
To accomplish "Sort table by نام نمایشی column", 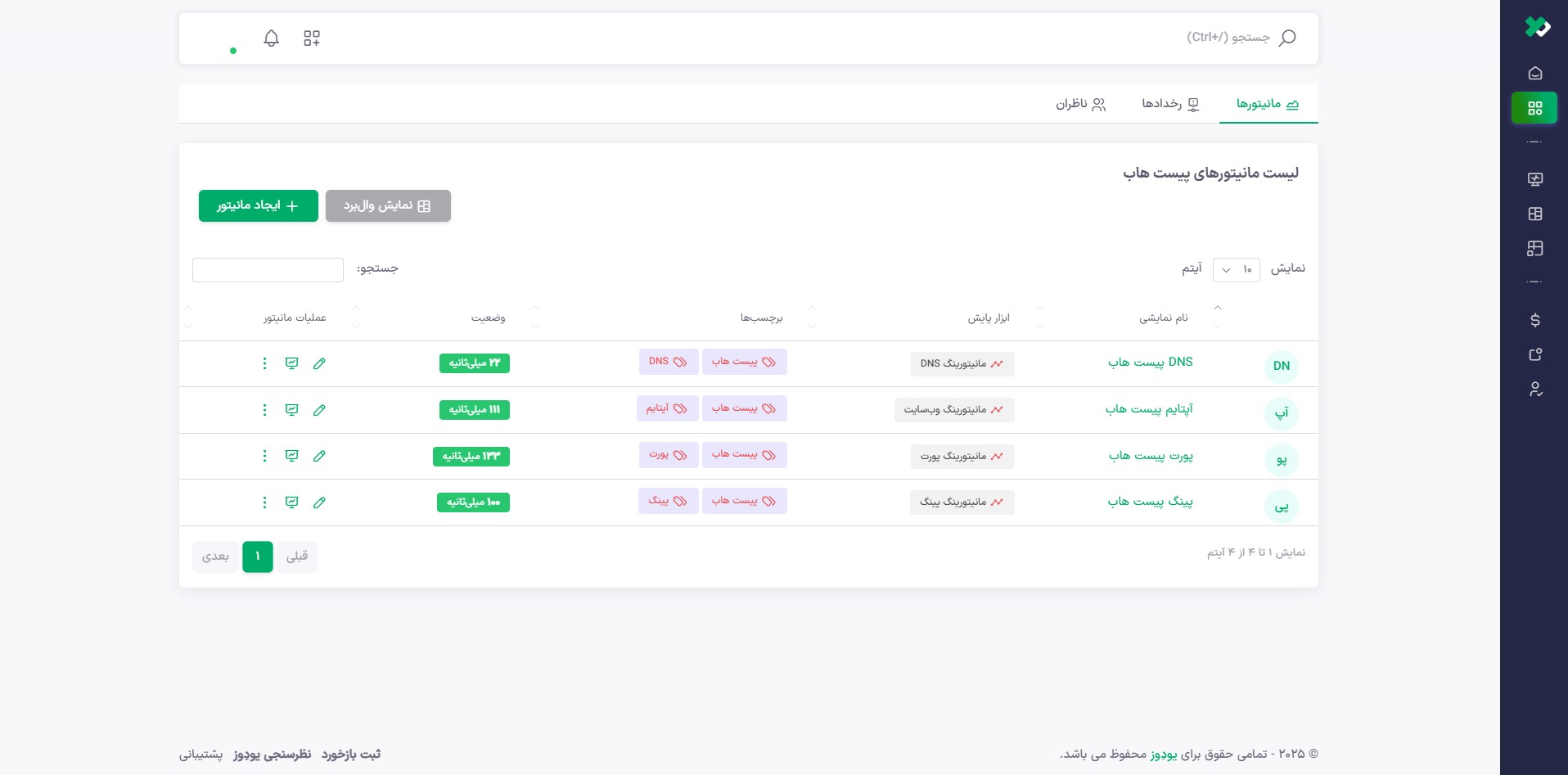I will (x=1163, y=318).
